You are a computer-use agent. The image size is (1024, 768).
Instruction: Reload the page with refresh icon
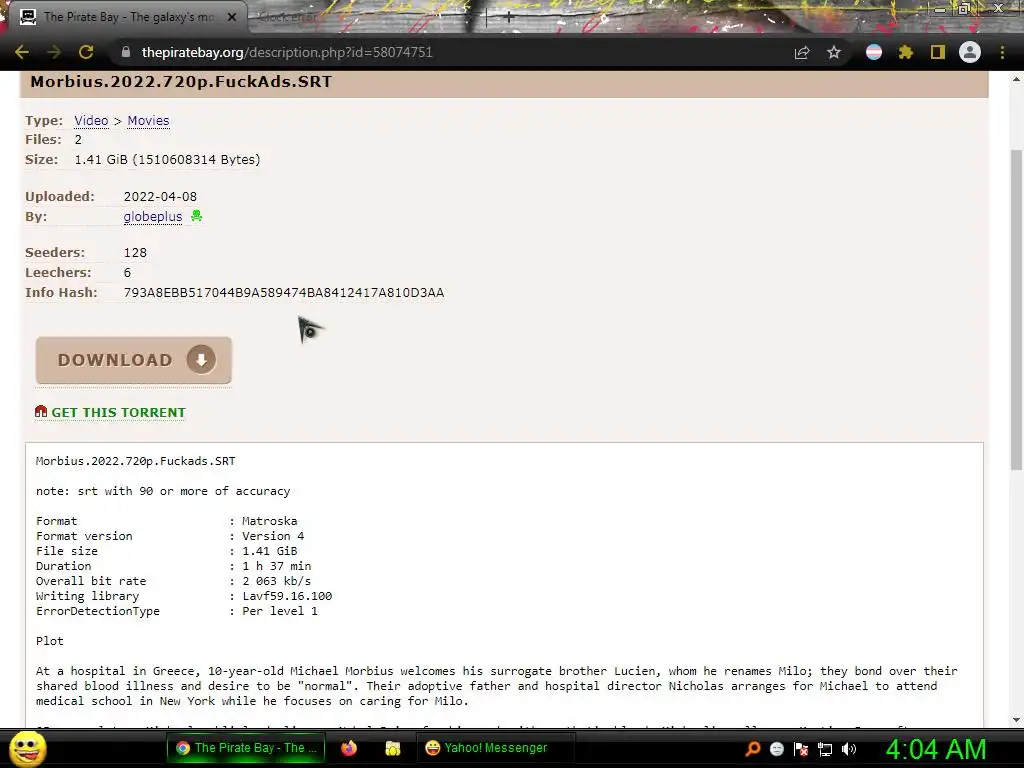click(x=86, y=52)
